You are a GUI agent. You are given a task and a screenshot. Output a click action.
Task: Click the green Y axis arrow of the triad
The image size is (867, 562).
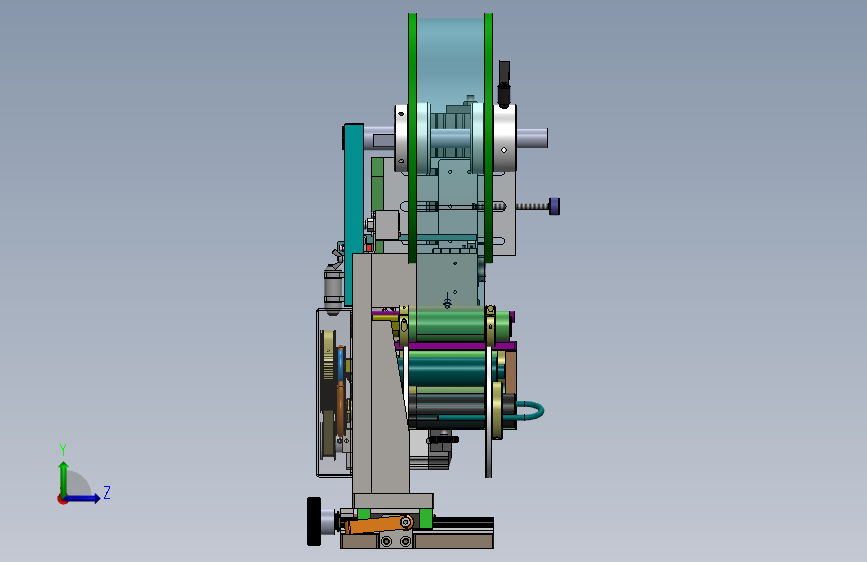pyautogui.click(x=64, y=477)
